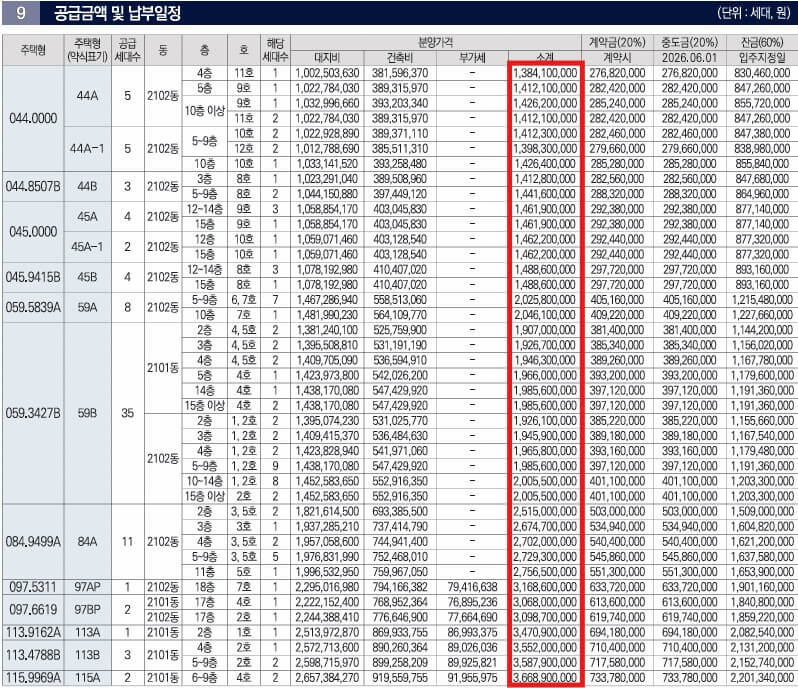Select housing type cell '113.4788B'

pyautogui.click(x=33, y=655)
